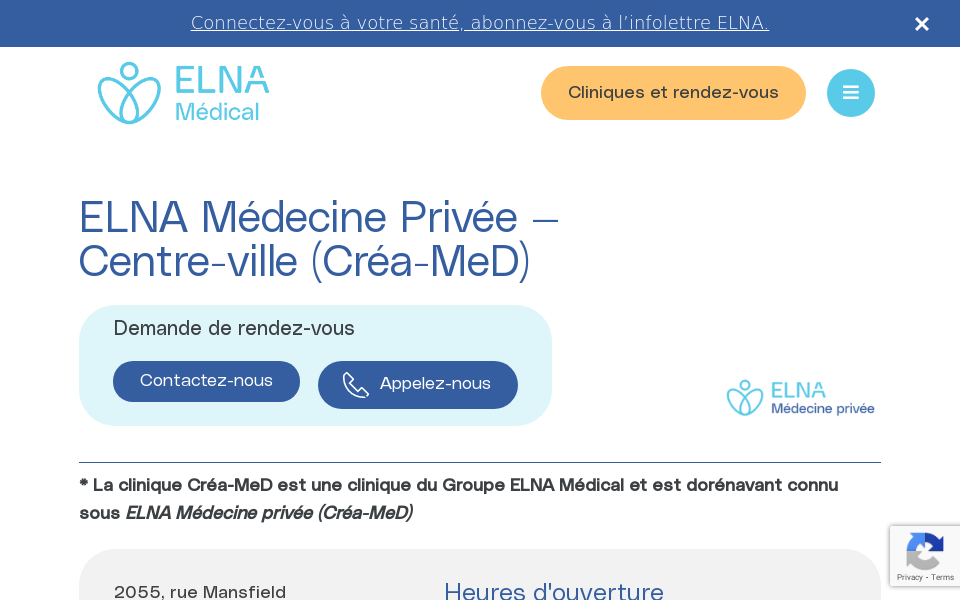Click the Contactez-nous button
The height and width of the screenshot is (600, 960).
click(206, 381)
